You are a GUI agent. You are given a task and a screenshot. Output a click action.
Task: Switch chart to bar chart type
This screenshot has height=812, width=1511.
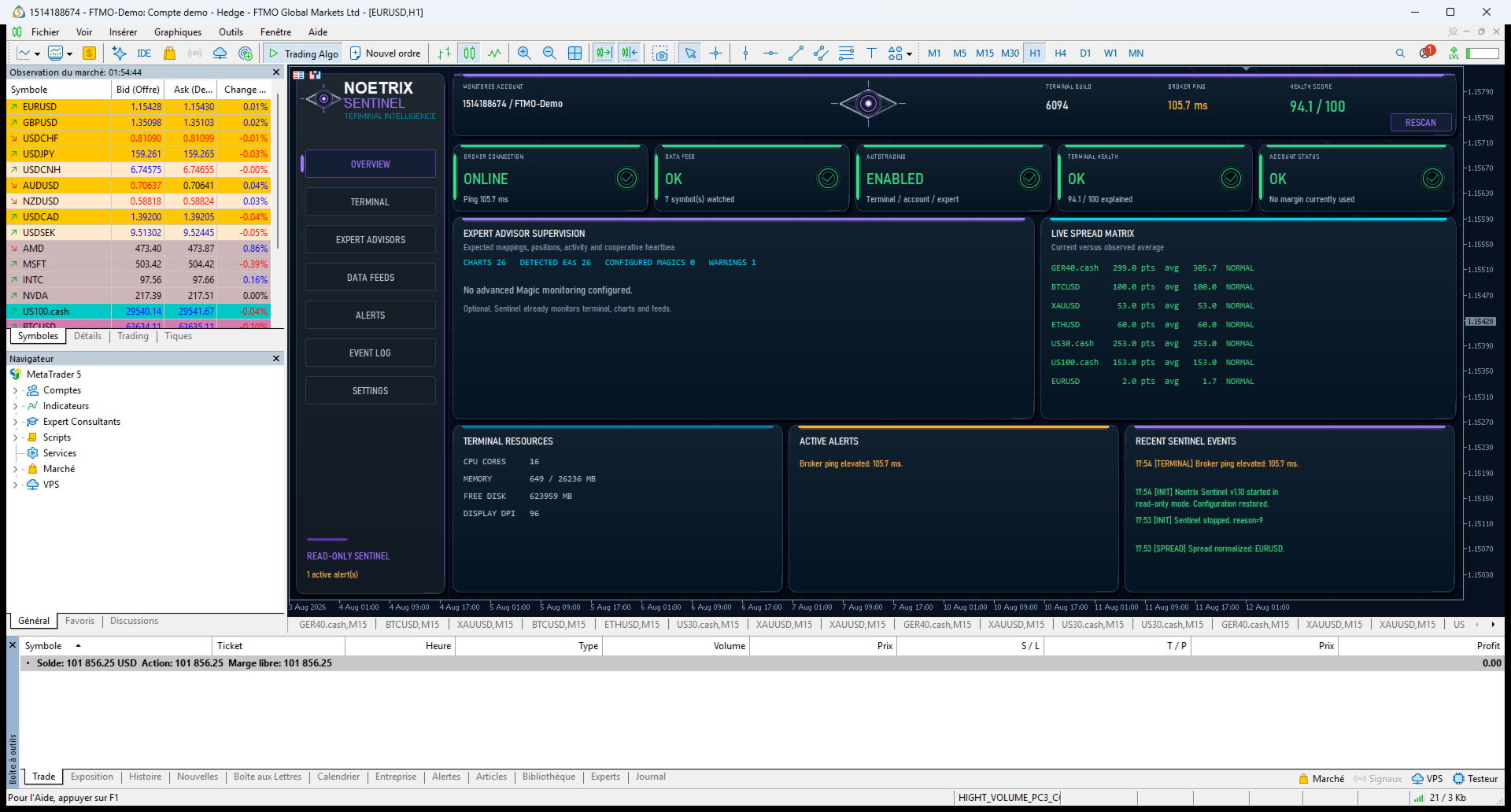pos(445,54)
